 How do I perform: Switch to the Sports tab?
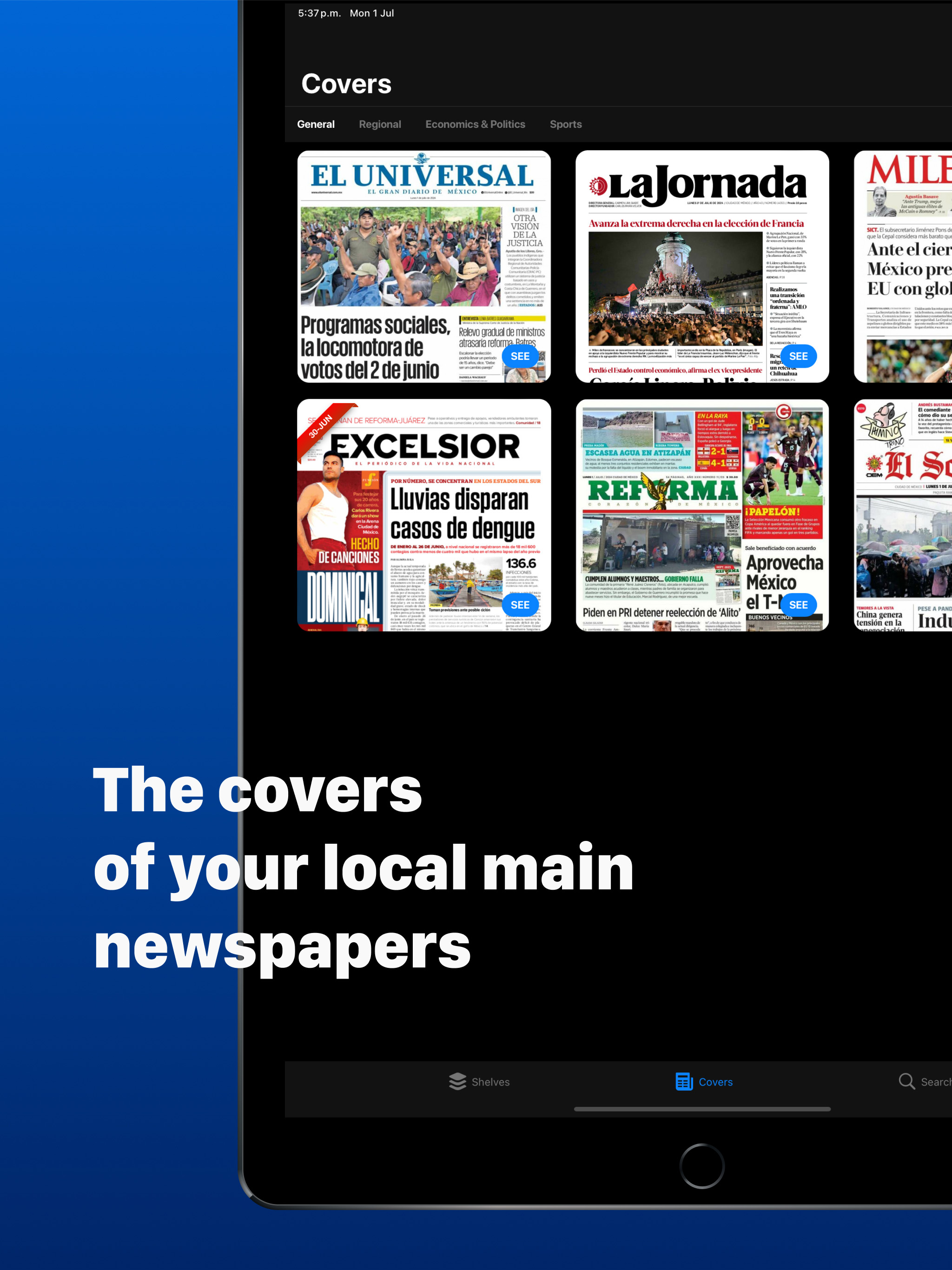pos(566,124)
